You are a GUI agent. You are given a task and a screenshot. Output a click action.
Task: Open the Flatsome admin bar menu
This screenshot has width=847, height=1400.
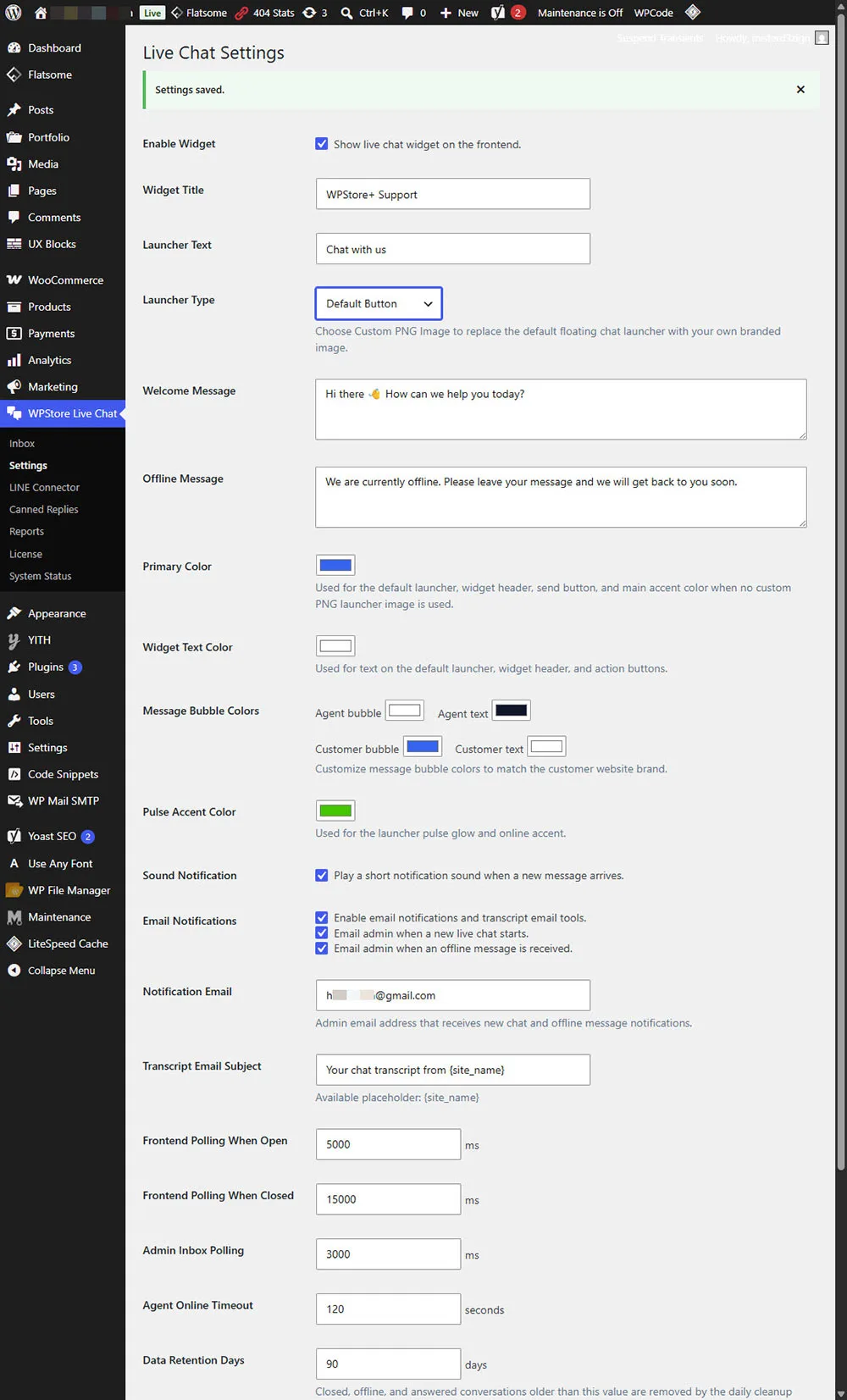pos(199,13)
